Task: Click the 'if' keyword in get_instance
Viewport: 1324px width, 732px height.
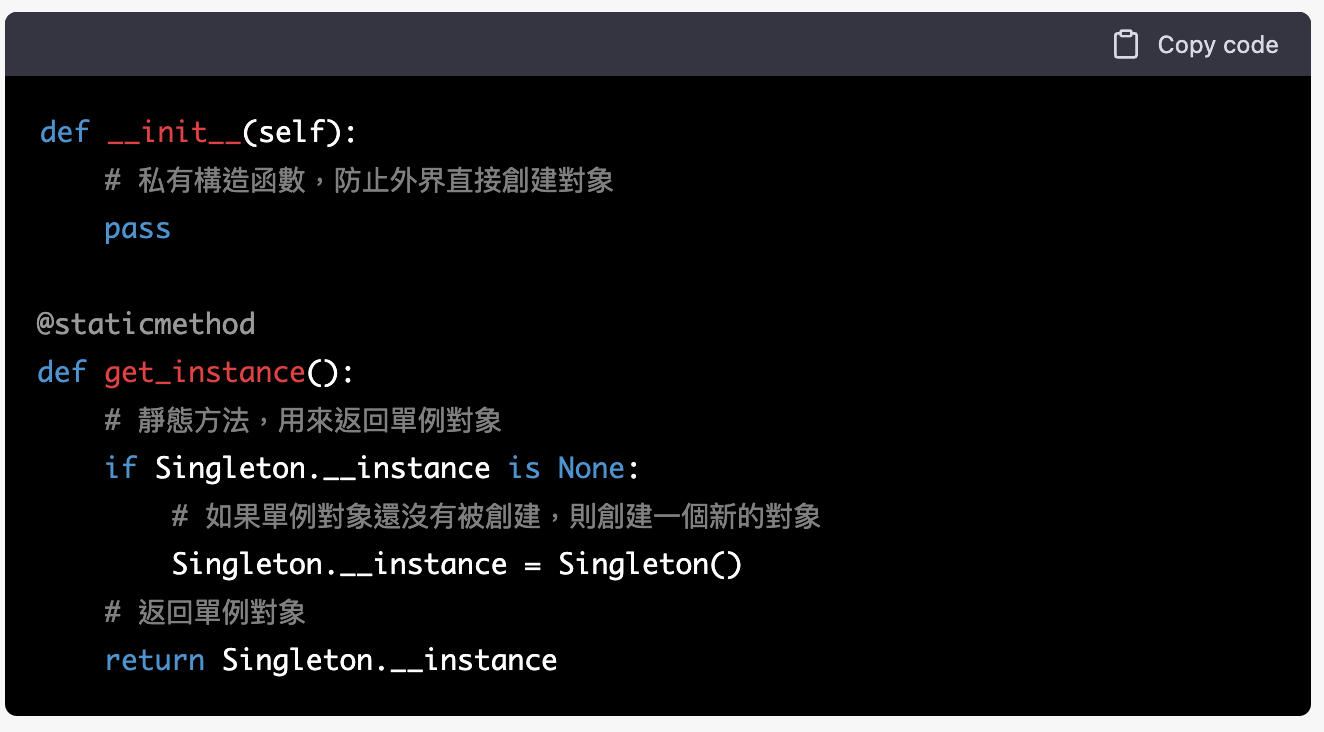Action: (x=121, y=468)
